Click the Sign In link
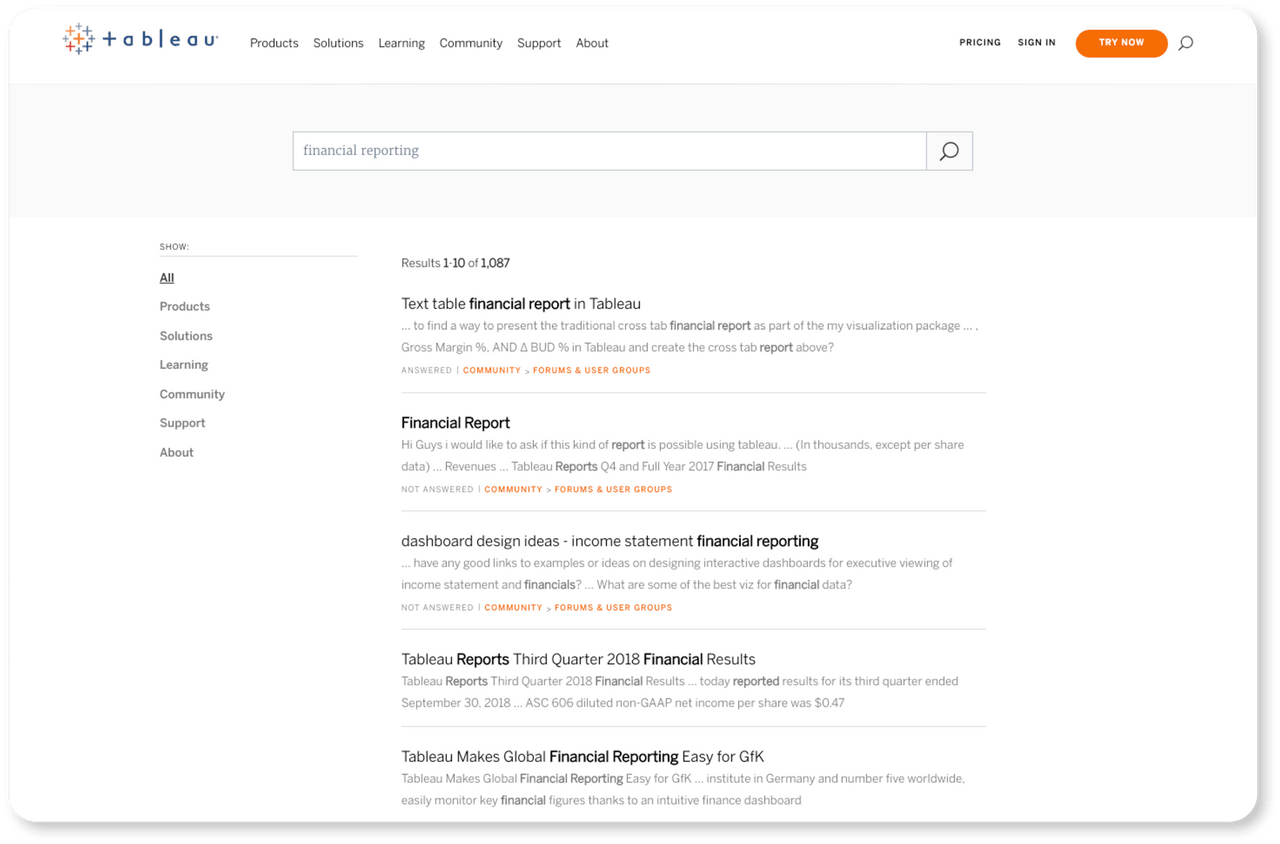 1036,43
